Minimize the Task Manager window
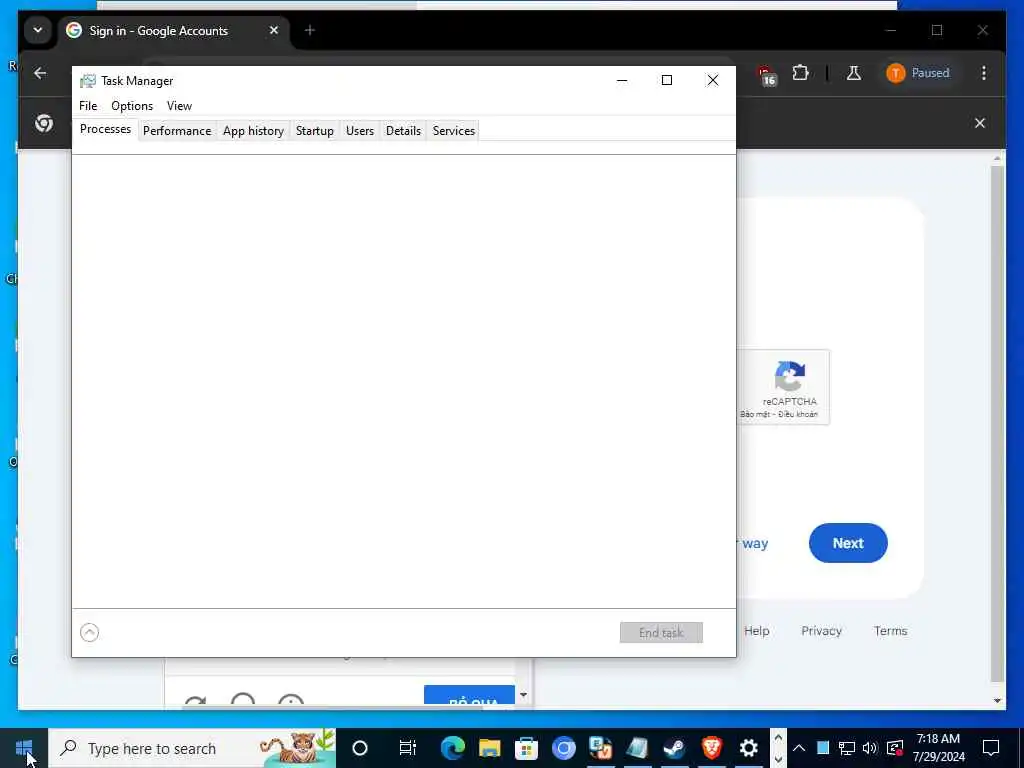Screen dimensions: 1024x768 tap(622, 80)
